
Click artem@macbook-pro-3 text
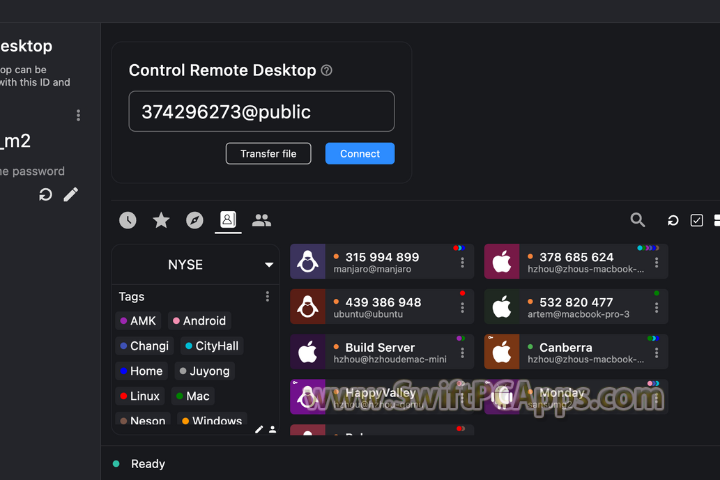pos(579,314)
